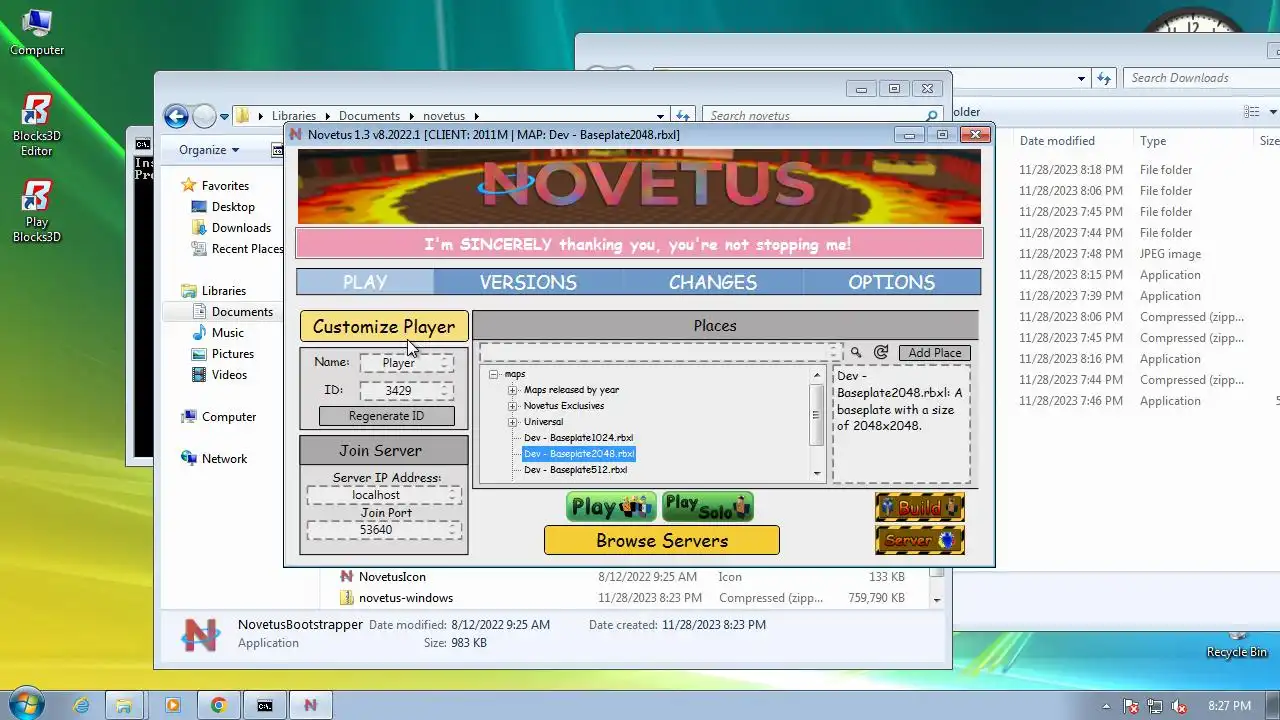This screenshot has width=1280, height=720.
Task: Open Google Chrome from the taskbar
Action: pyautogui.click(x=218, y=705)
